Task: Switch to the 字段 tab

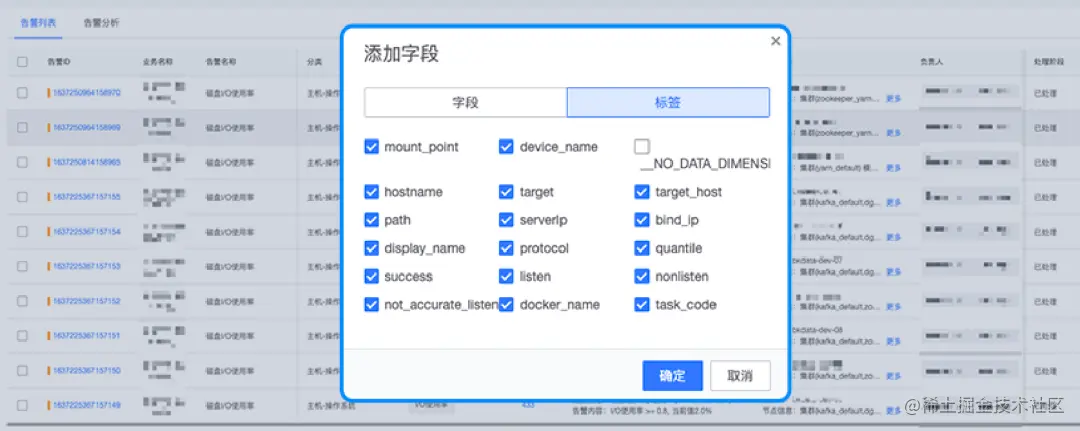Action: coord(466,103)
